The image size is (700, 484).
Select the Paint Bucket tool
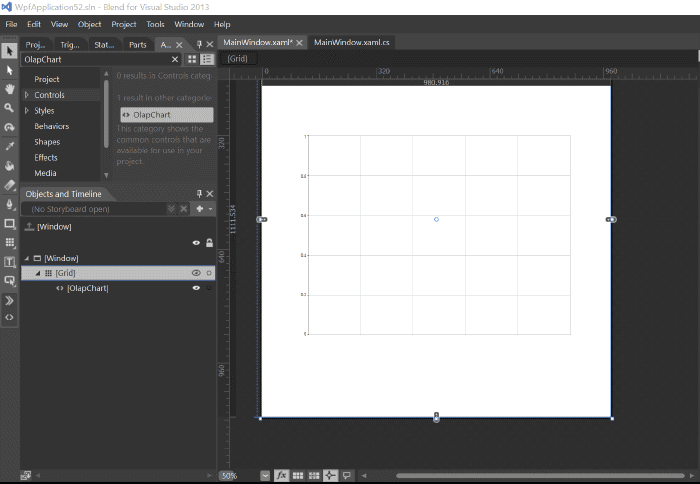pos(9,166)
